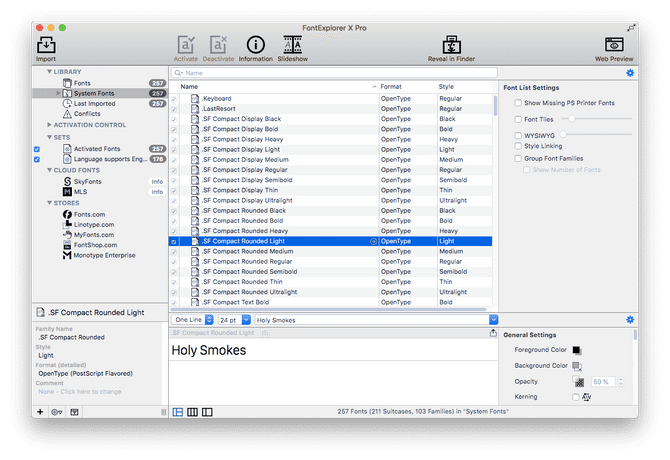
Task: Enable Font Tiles checkbox
Action: click(518, 120)
